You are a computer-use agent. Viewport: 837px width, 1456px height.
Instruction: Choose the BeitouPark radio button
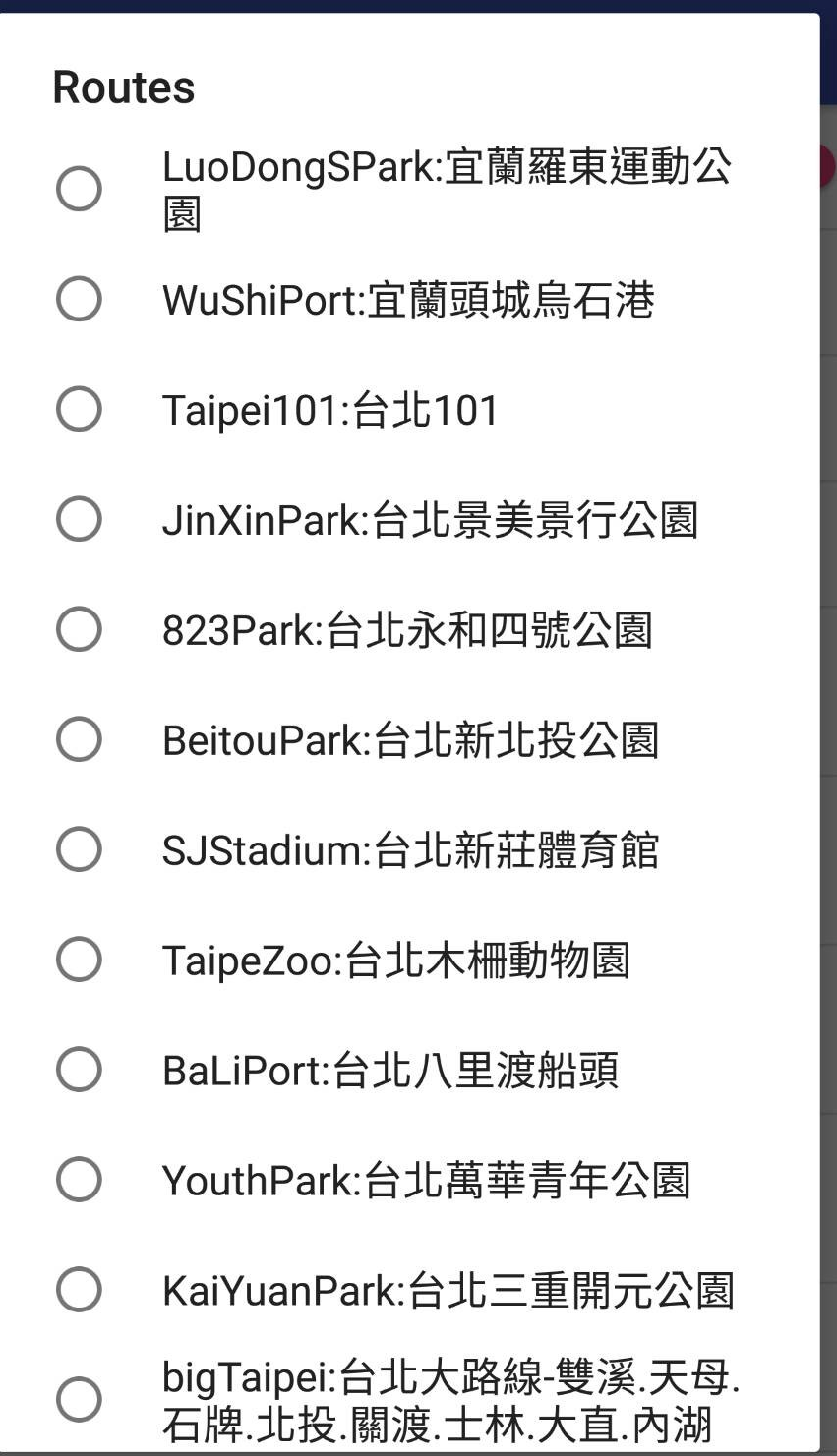[x=79, y=739]
